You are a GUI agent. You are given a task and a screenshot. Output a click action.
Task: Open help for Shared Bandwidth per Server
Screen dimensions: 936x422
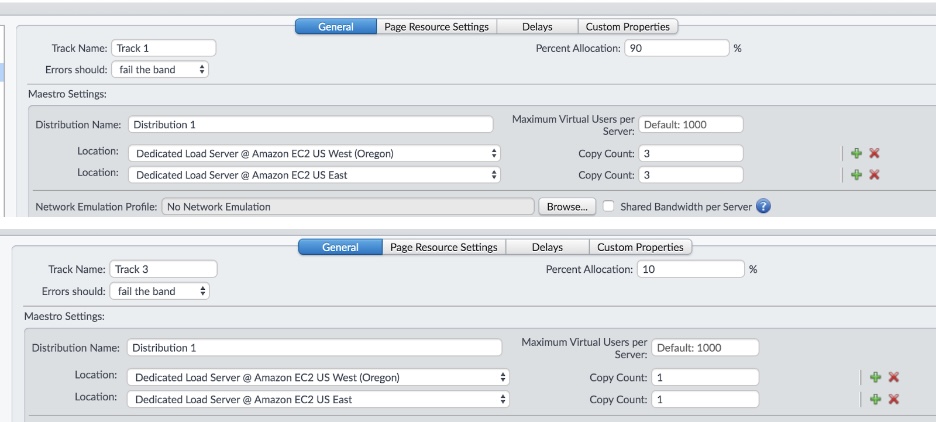click(x=764, y=207)
